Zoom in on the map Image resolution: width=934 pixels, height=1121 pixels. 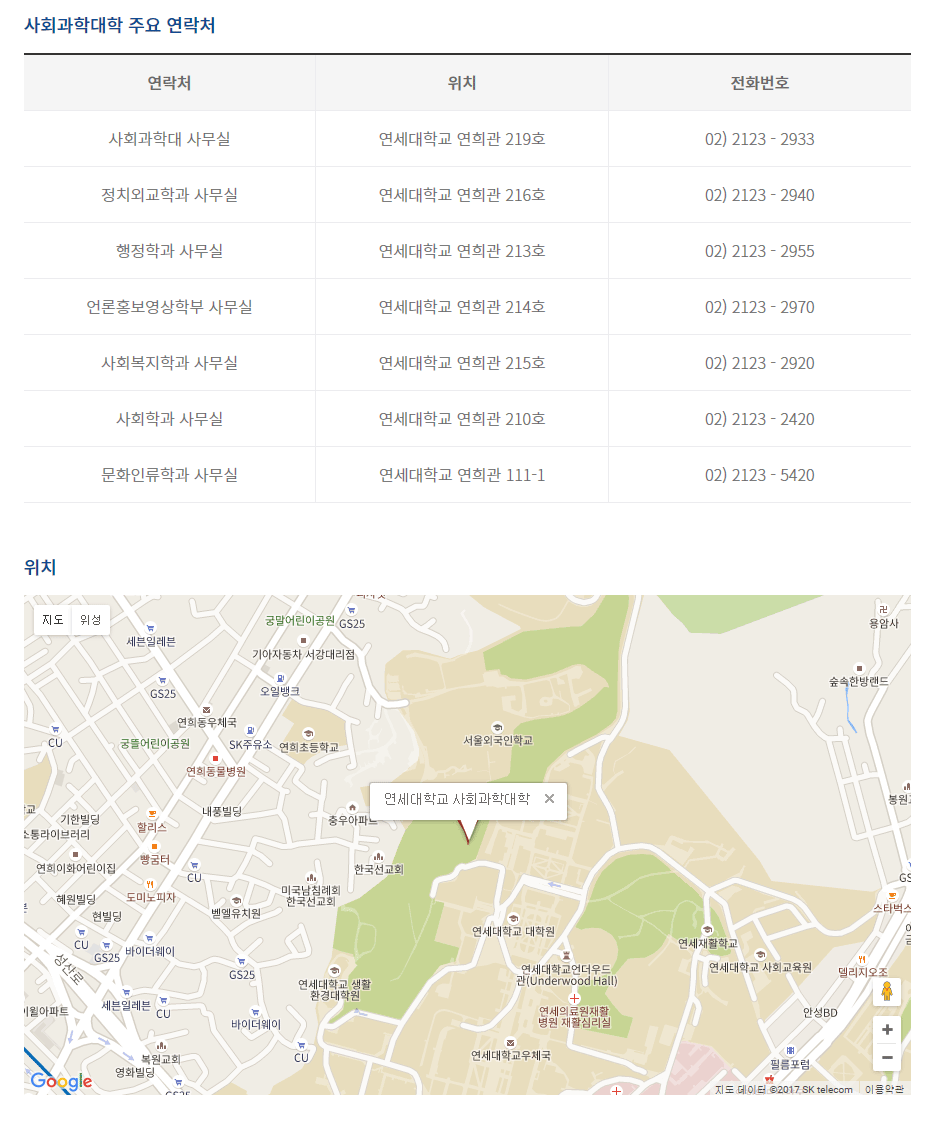point(886,1030)
